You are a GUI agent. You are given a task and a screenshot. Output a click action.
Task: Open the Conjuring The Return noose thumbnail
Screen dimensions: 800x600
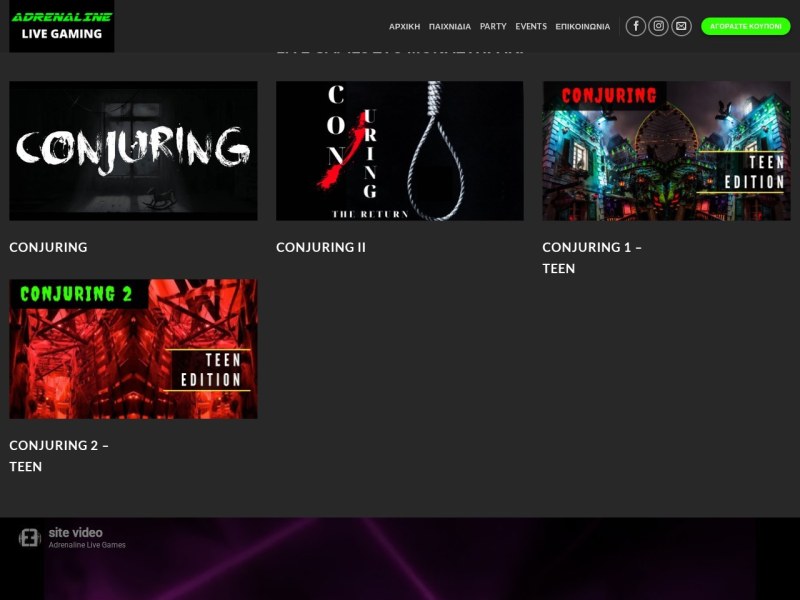(x=399, y=151)
